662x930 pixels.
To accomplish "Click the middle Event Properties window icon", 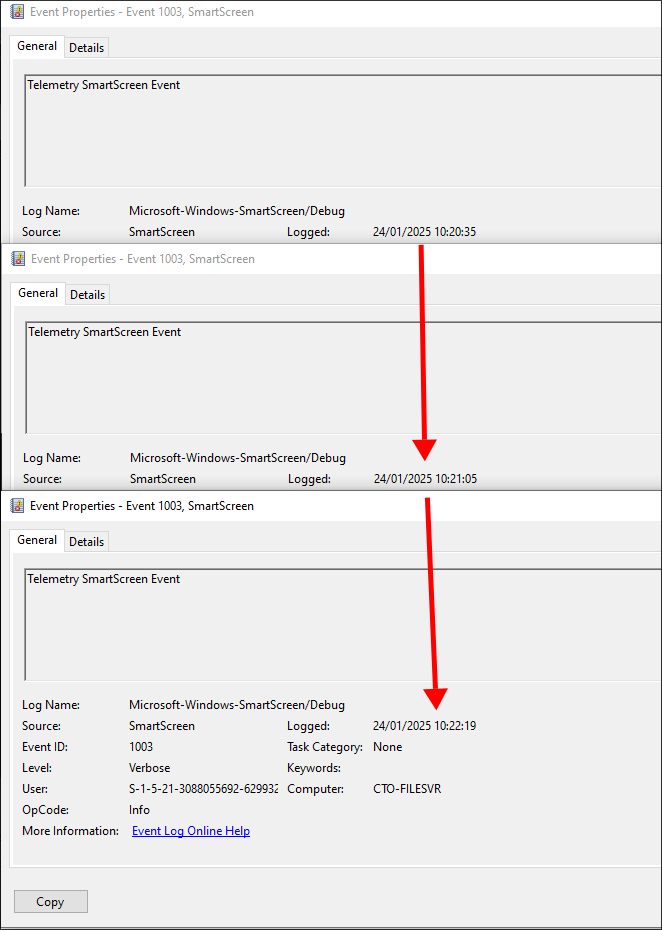I will pyautogui.click(x=18, y=259).
